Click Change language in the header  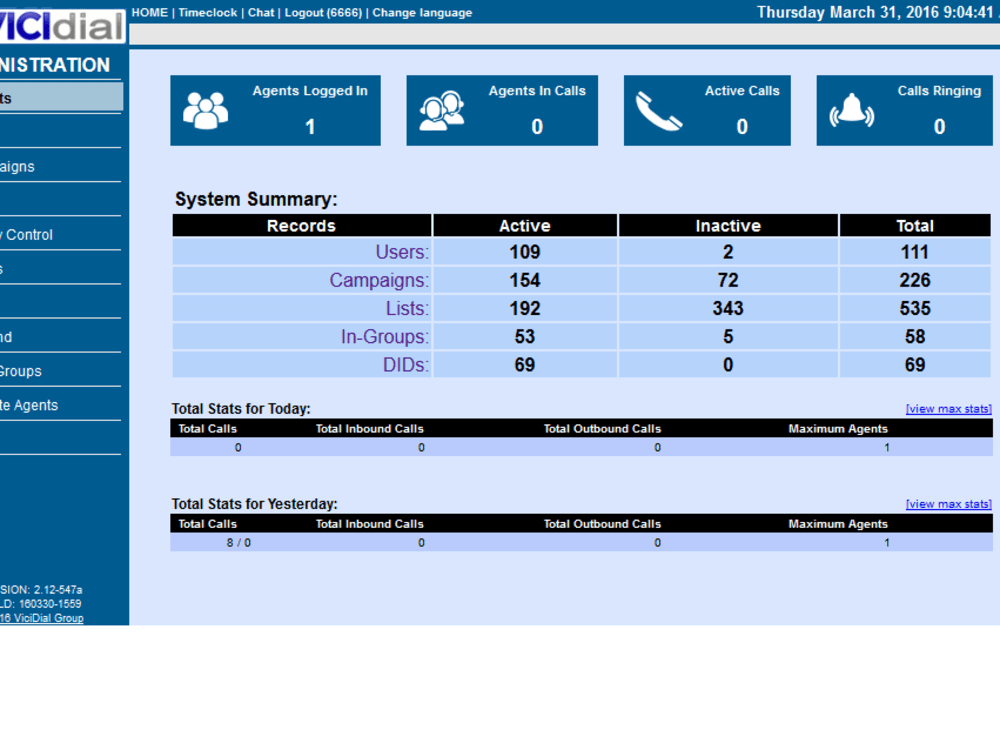click(x=422, y=13)
